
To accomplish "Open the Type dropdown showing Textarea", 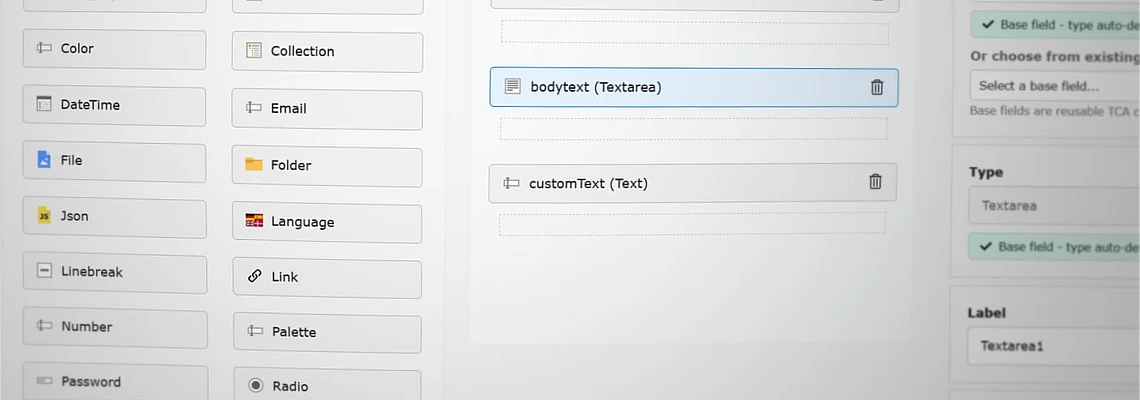I will [1054, 206].
